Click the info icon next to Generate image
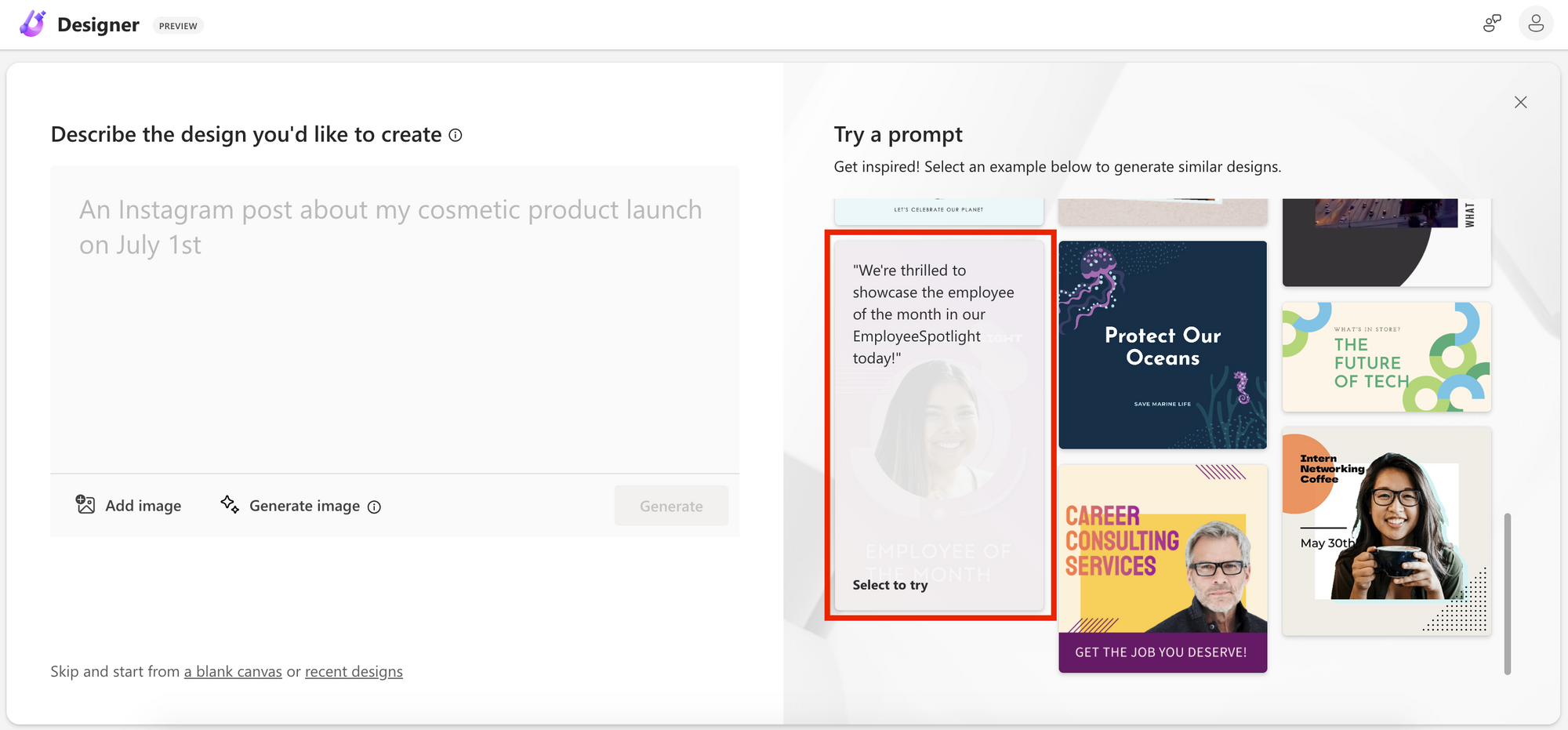 tap(374, 507)
